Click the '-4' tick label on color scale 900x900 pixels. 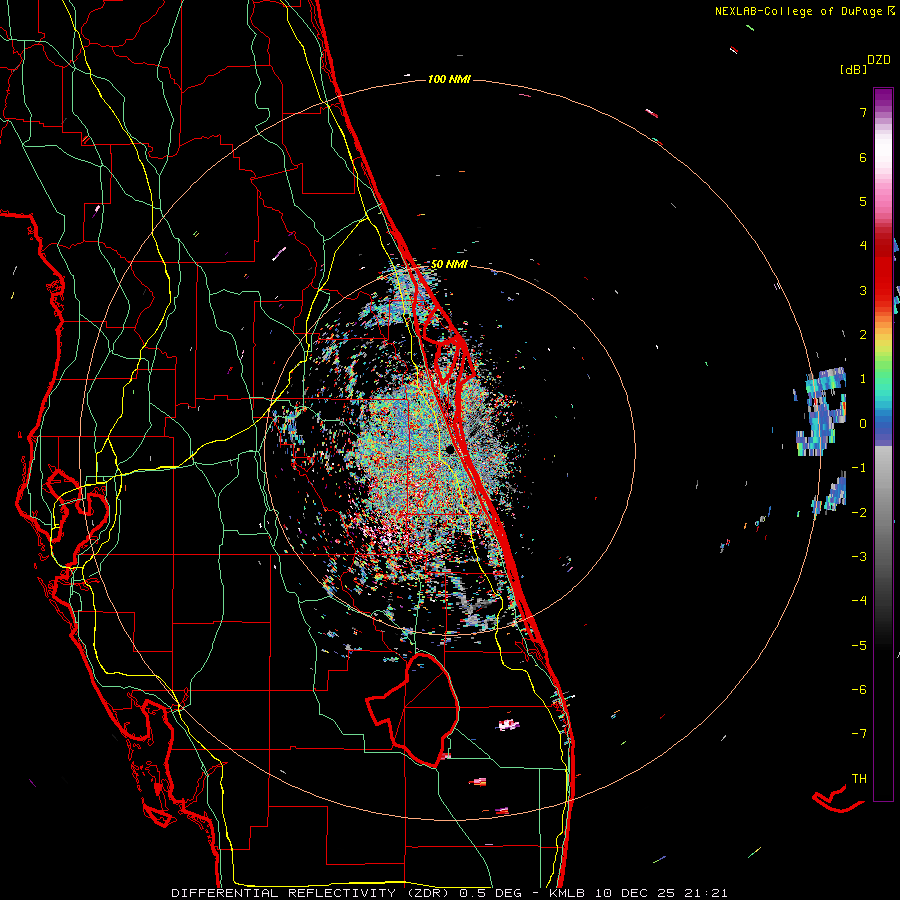pyautogui.click(x=859, y=601)
